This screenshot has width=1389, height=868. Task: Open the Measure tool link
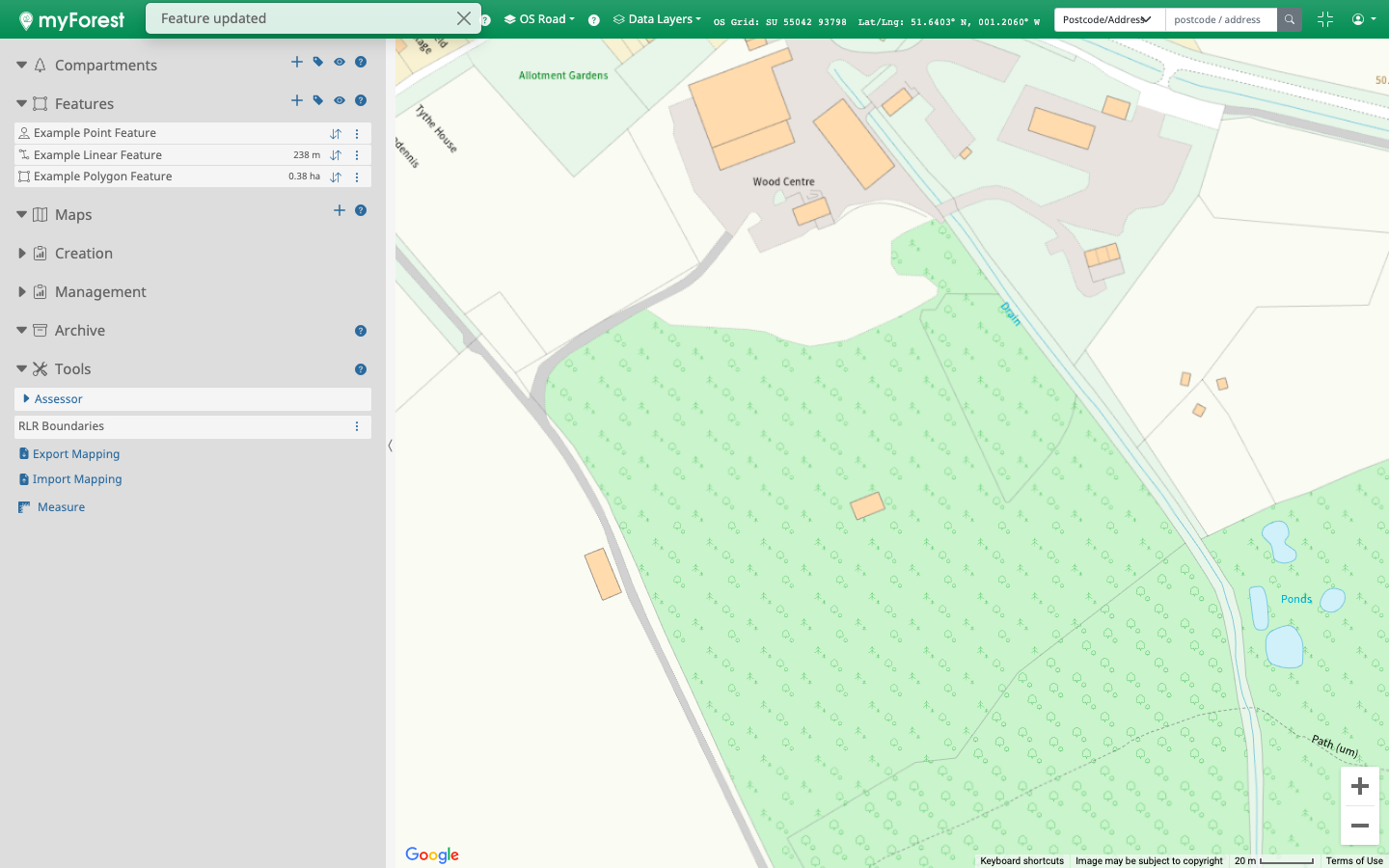coord(61,507)
